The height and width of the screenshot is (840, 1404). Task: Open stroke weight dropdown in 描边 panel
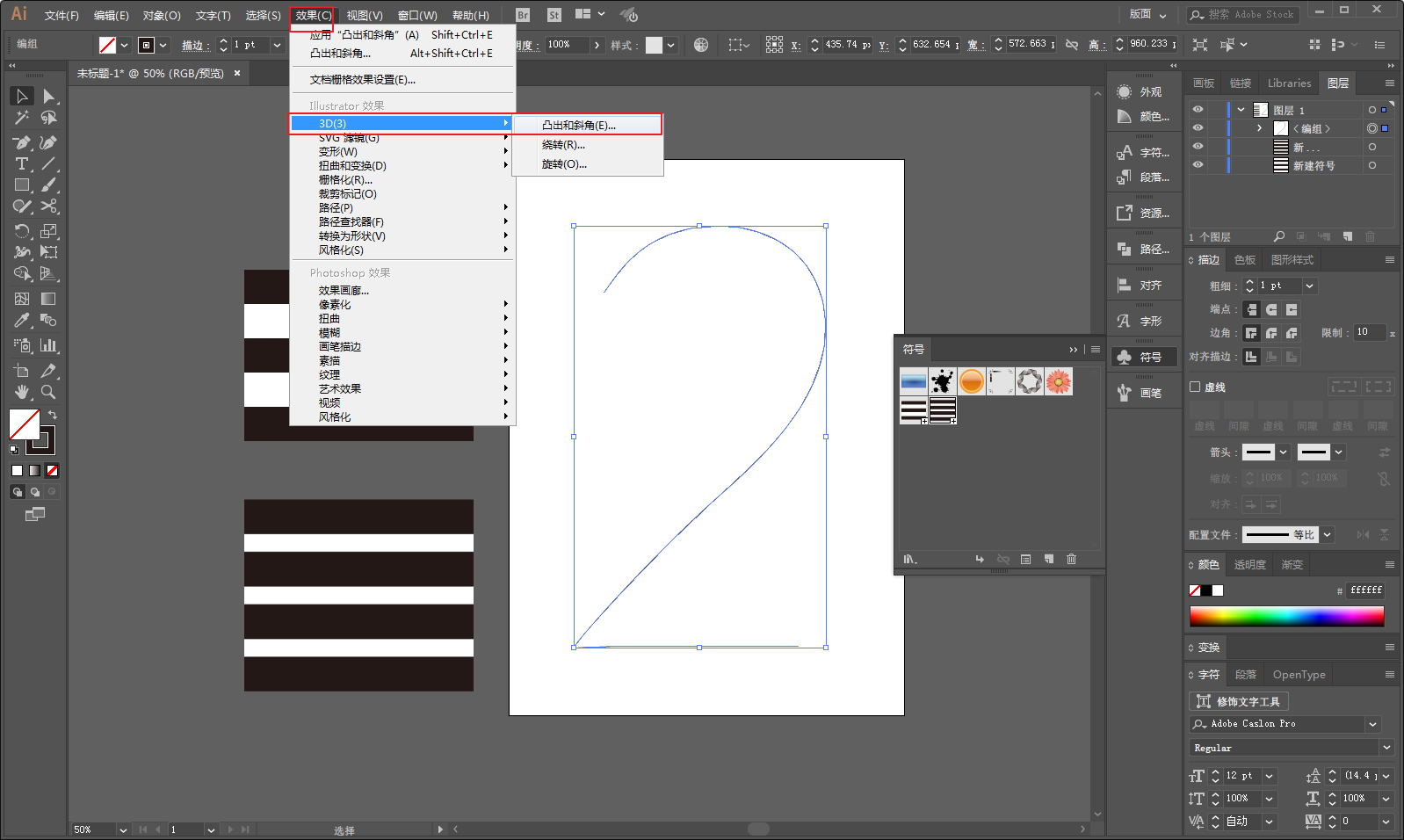1309,286
